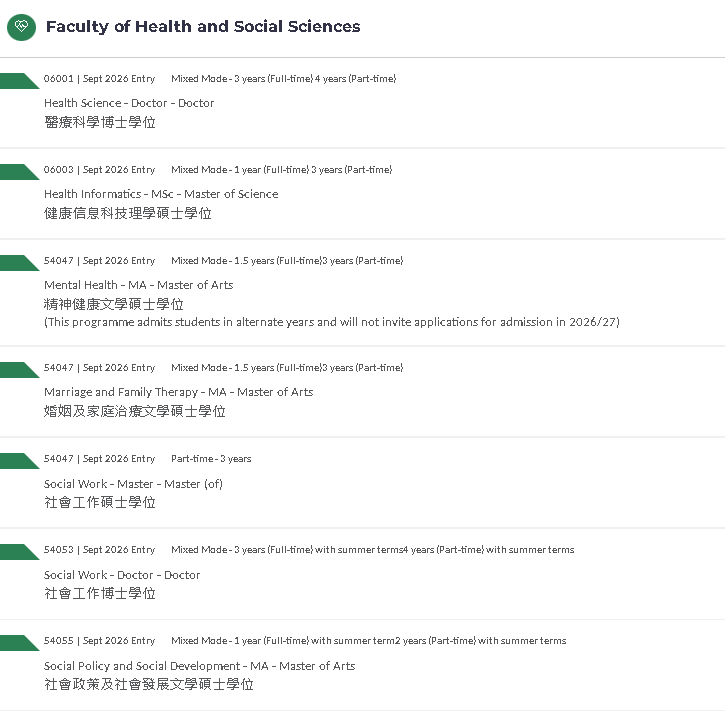Click green arrow marker beside Health Science Doctor
Screen dimensions: 725x713
coord(19,81)
